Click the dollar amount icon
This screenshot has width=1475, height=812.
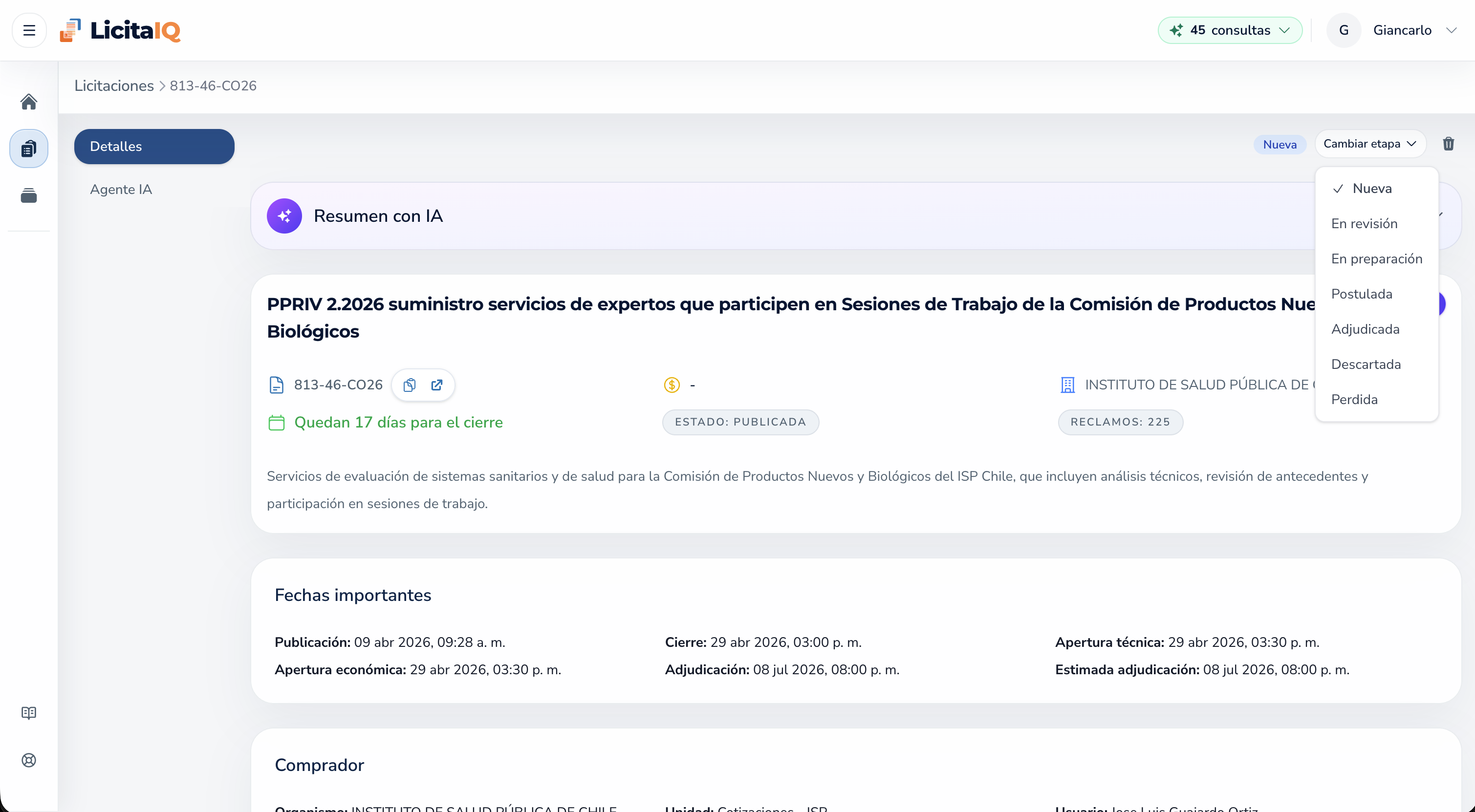(x=672, y=385)
